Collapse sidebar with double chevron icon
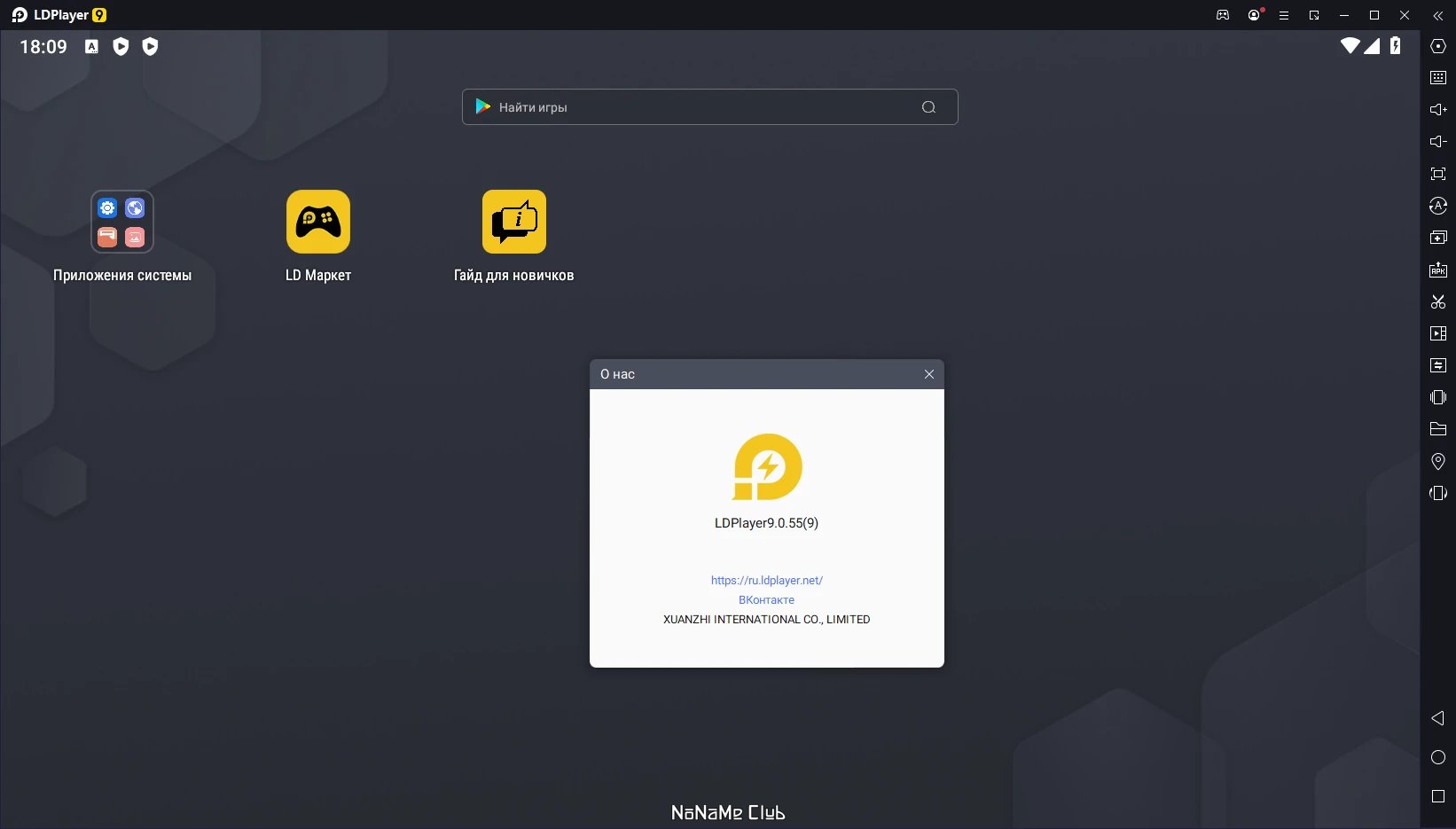1456x829 pixels. [x=1438, y=15]
